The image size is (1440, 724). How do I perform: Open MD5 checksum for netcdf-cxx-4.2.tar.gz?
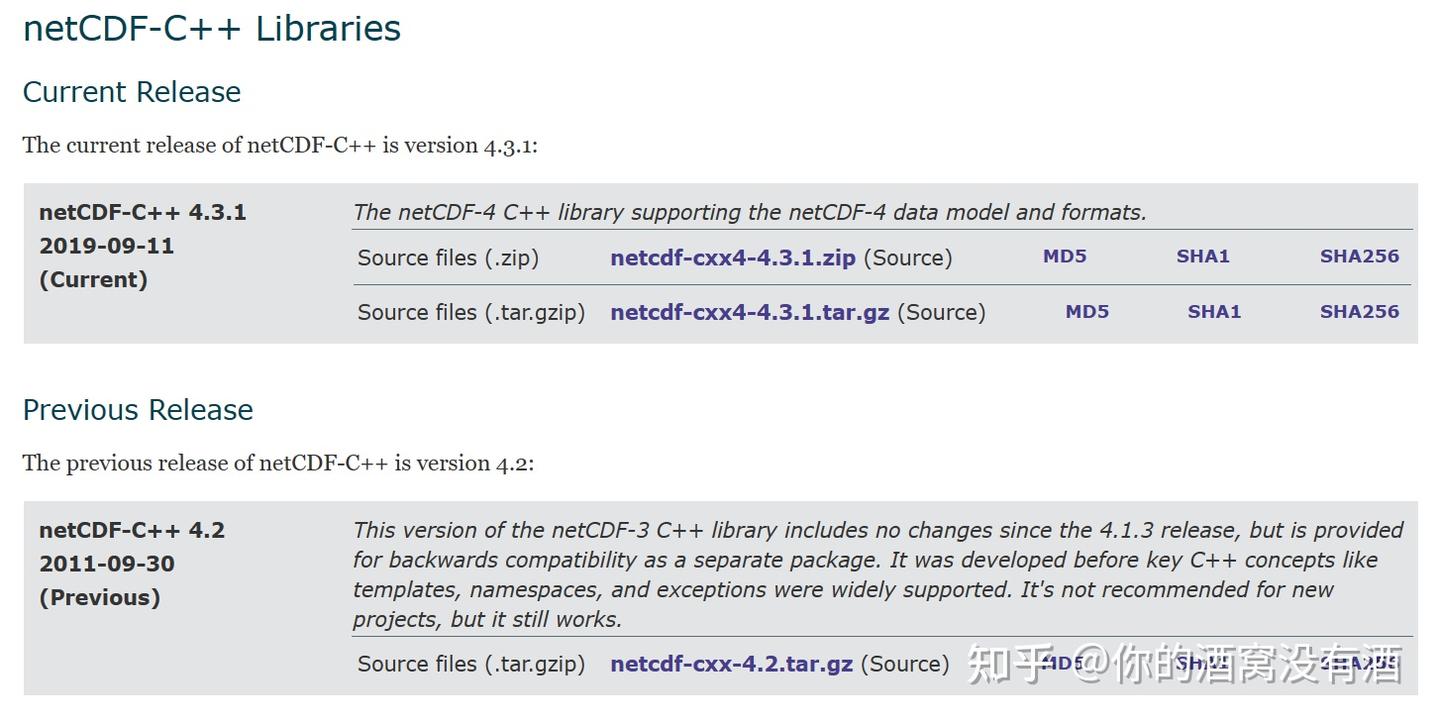point(1061,663)
